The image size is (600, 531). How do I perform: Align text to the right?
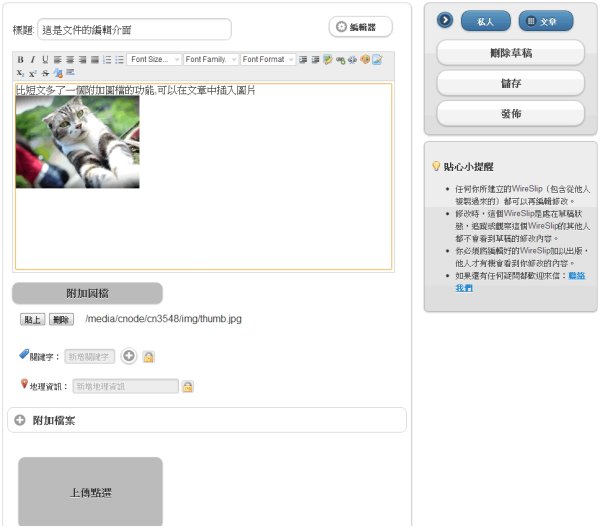(82, 60)
